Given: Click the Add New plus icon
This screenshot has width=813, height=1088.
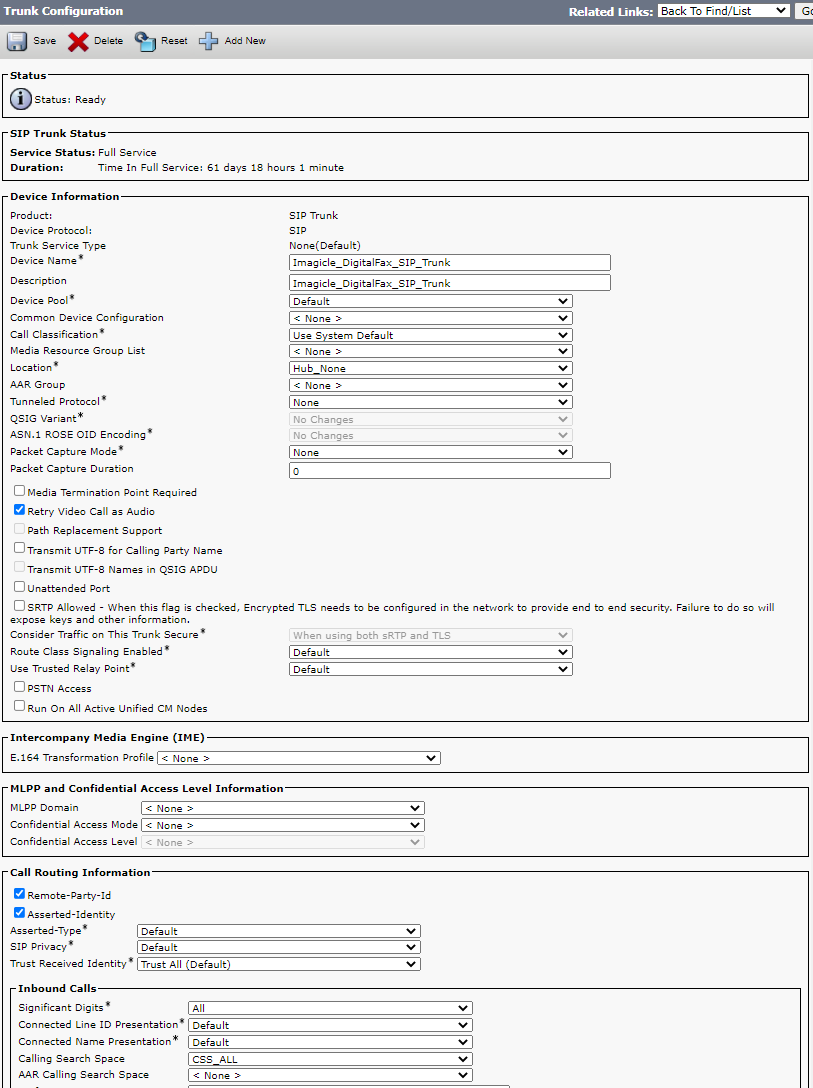Looking at the screenshot, I should (208, 41).
